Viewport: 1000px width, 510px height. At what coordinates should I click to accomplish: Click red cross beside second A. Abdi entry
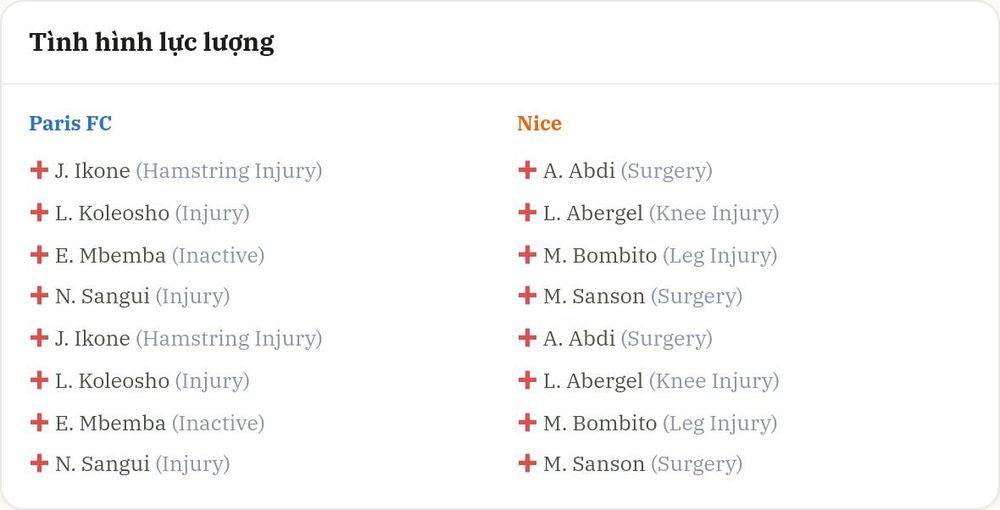[527, 338]
